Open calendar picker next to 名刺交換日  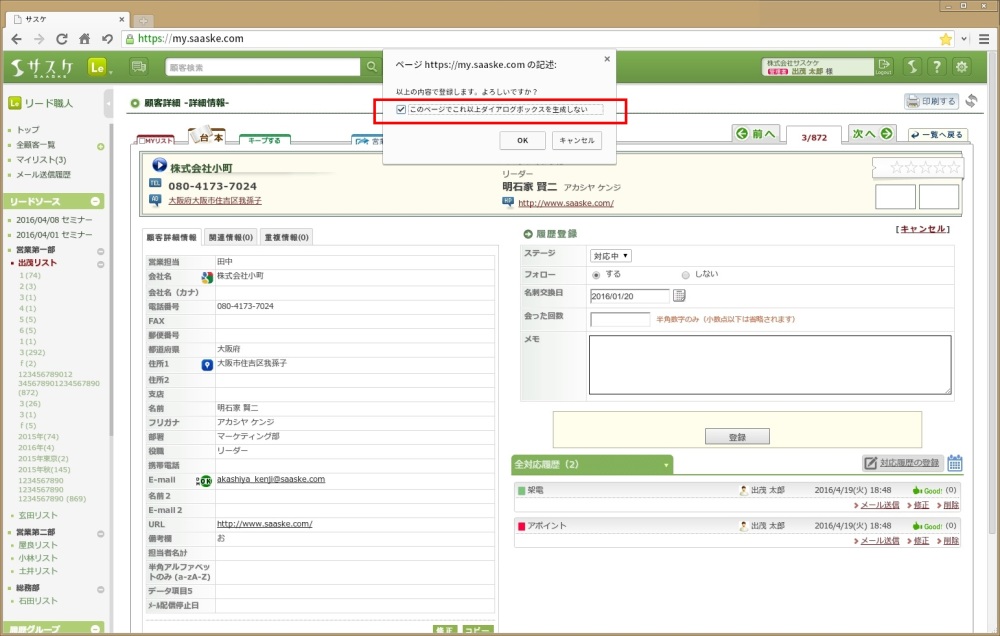click(680, 295)
